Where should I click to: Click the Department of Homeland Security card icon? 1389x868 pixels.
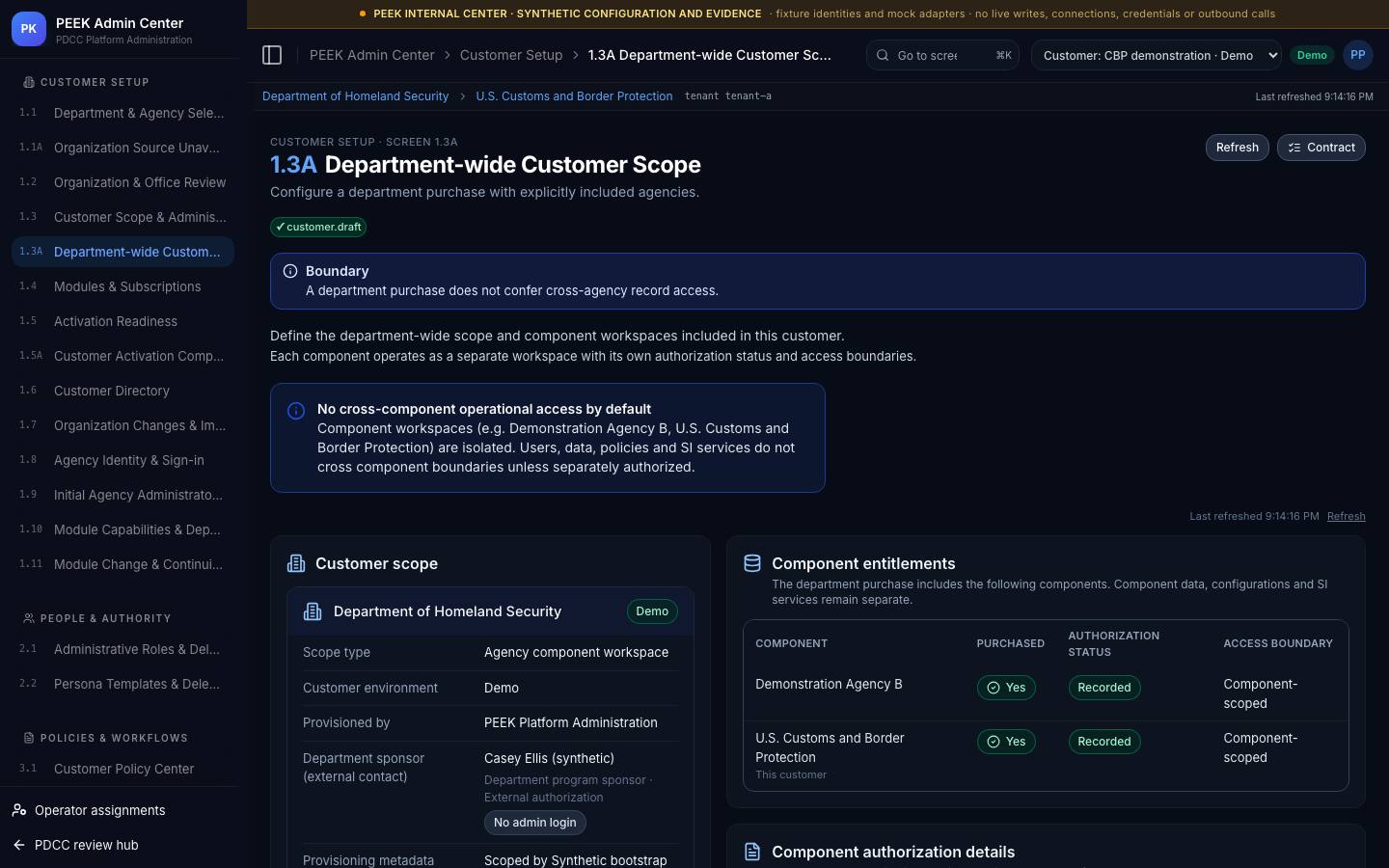pos(313,611)
